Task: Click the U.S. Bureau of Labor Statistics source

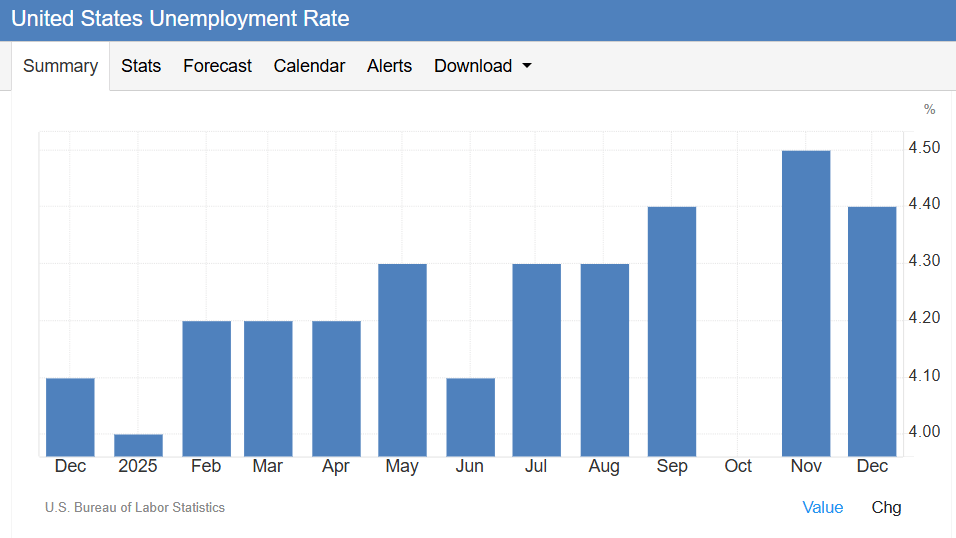Action: pos(135,508)
